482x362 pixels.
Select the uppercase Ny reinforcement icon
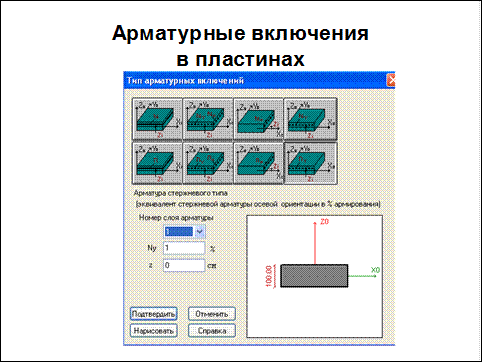310,119
